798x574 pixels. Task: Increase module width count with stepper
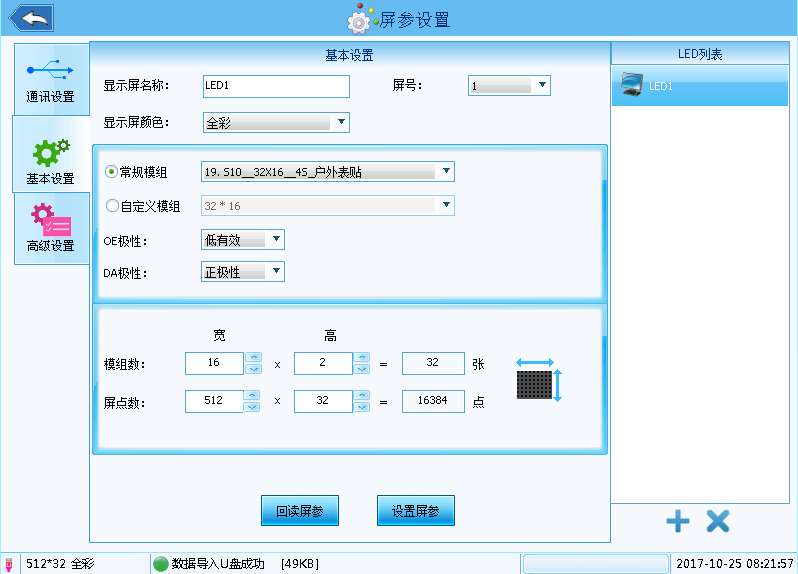pyautogui.click(x=253, y=357)
